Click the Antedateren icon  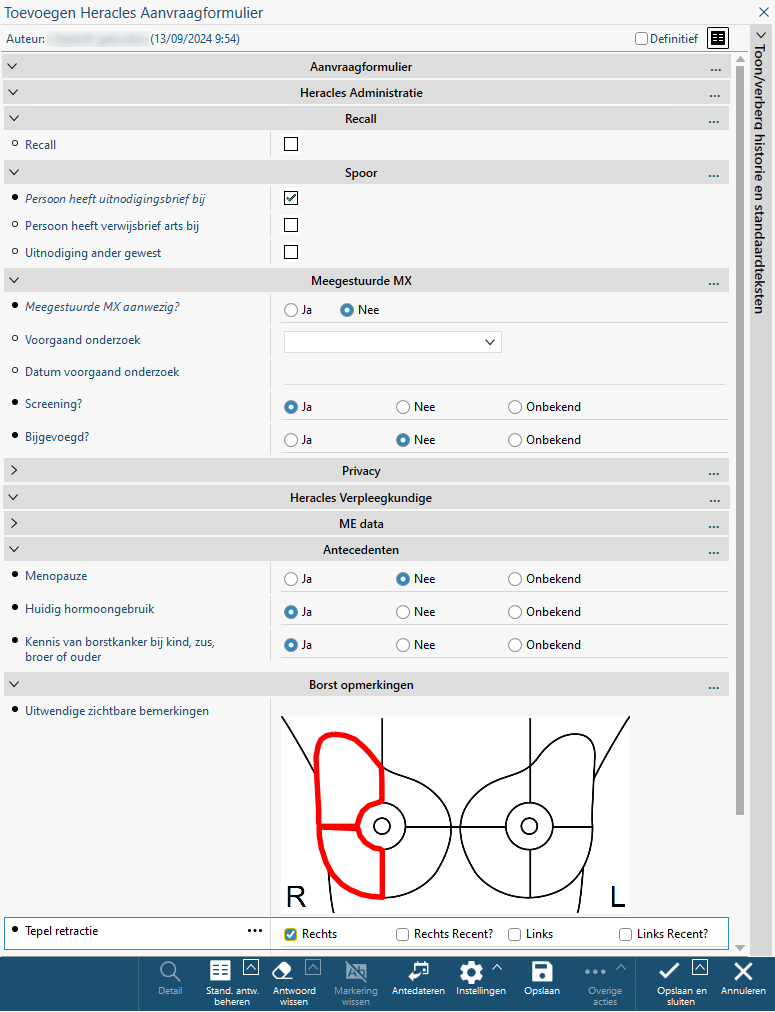pos(418,971)
